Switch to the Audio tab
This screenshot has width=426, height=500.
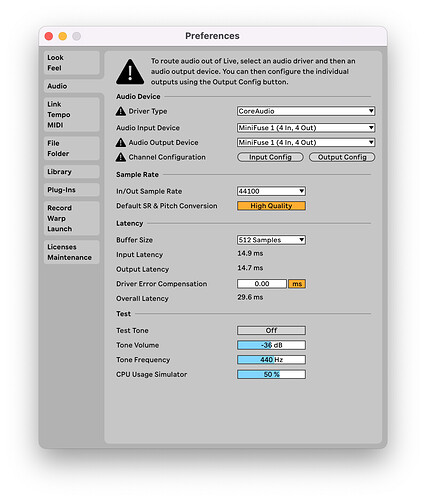point(73,86)
